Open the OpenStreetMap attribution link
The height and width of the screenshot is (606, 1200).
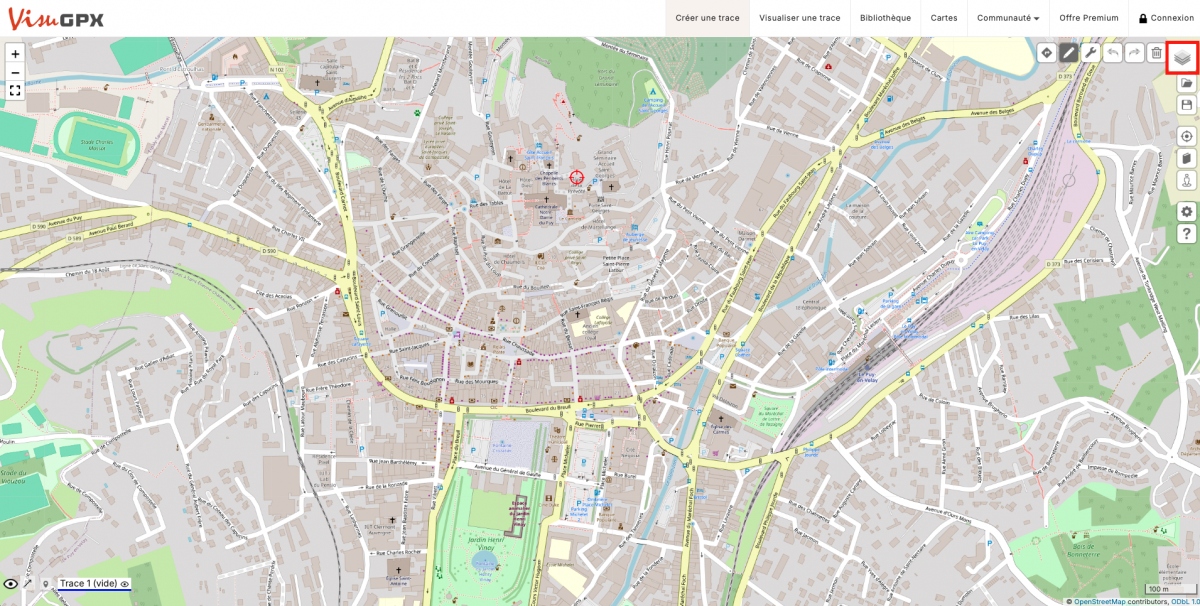point(1099,601)
